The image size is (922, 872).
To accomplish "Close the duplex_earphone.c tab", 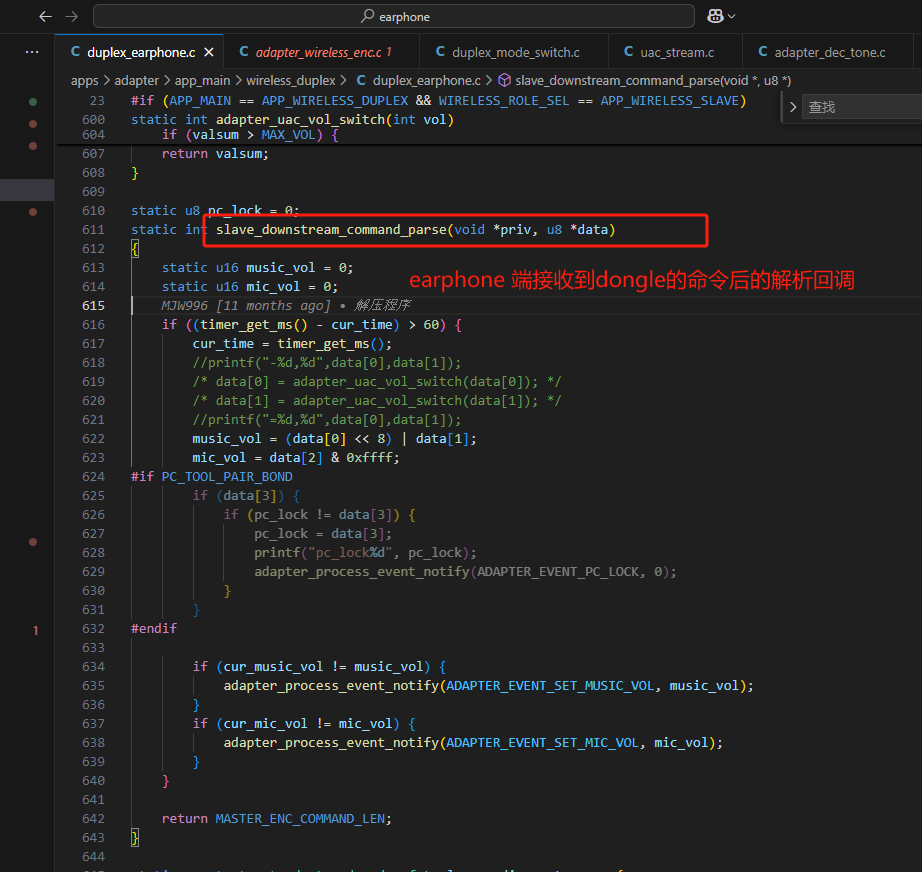I will point(209,52).
